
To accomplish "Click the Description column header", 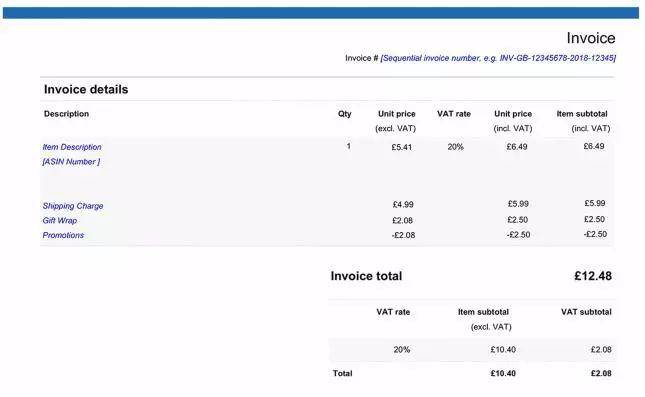I will pyautogui.click(x=66, y=114).
